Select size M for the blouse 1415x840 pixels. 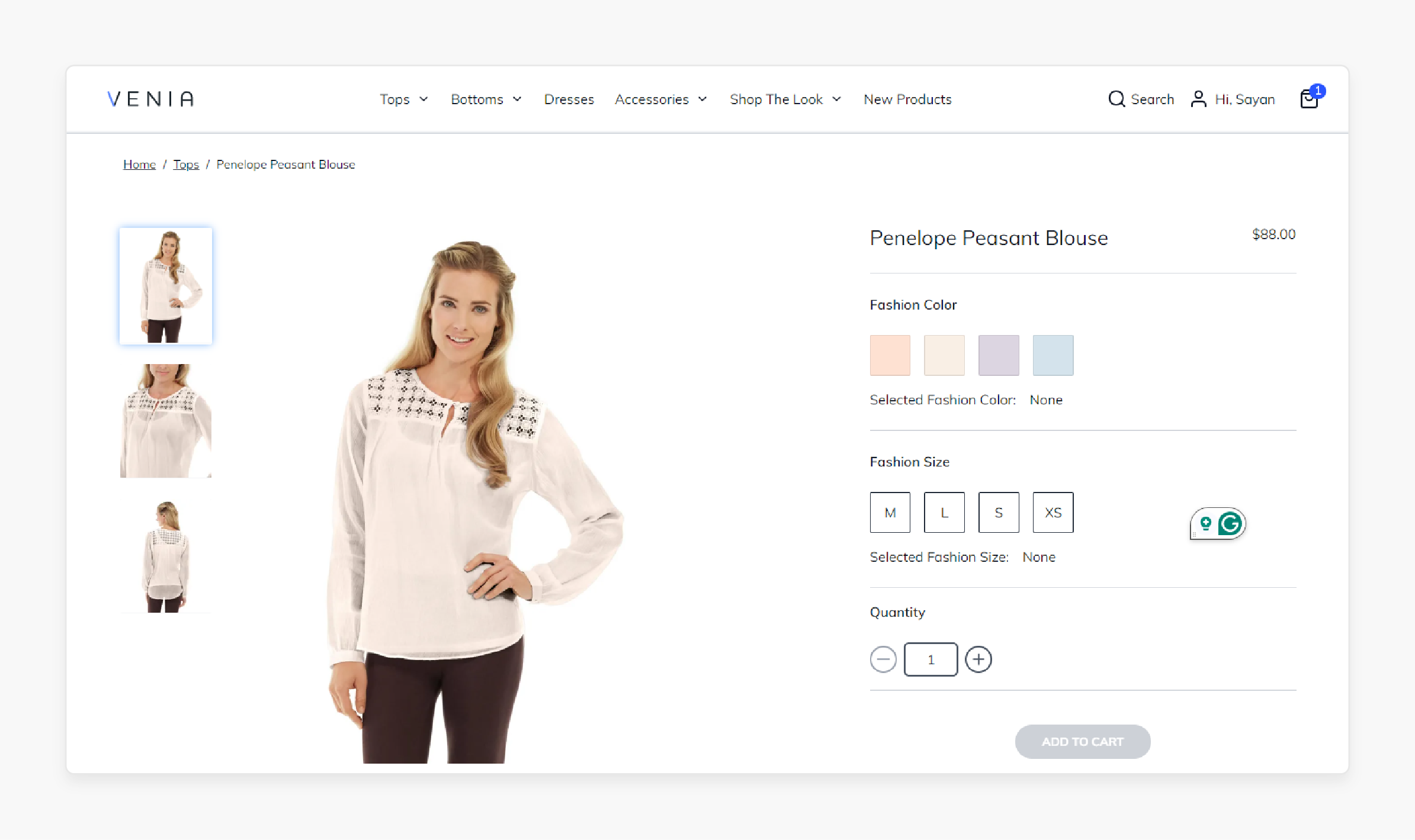tap(890, 512)
